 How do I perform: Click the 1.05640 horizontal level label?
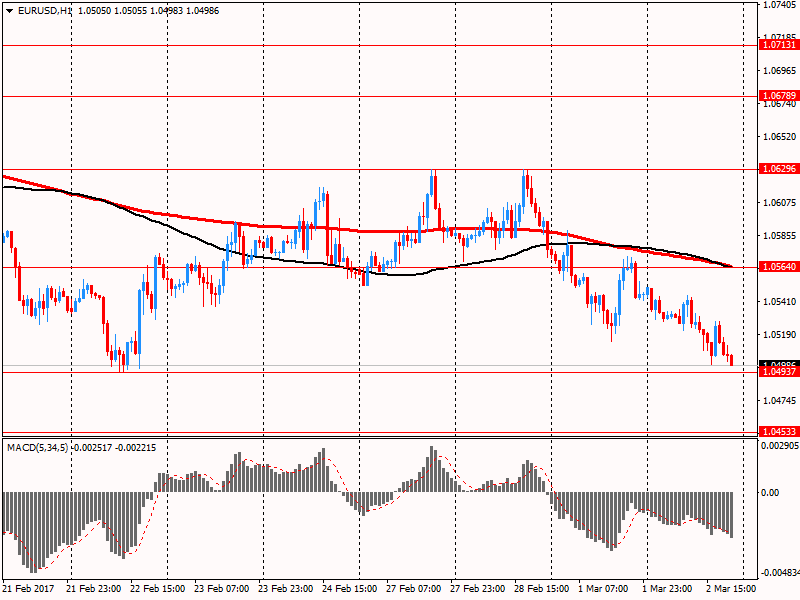[779, 267]
